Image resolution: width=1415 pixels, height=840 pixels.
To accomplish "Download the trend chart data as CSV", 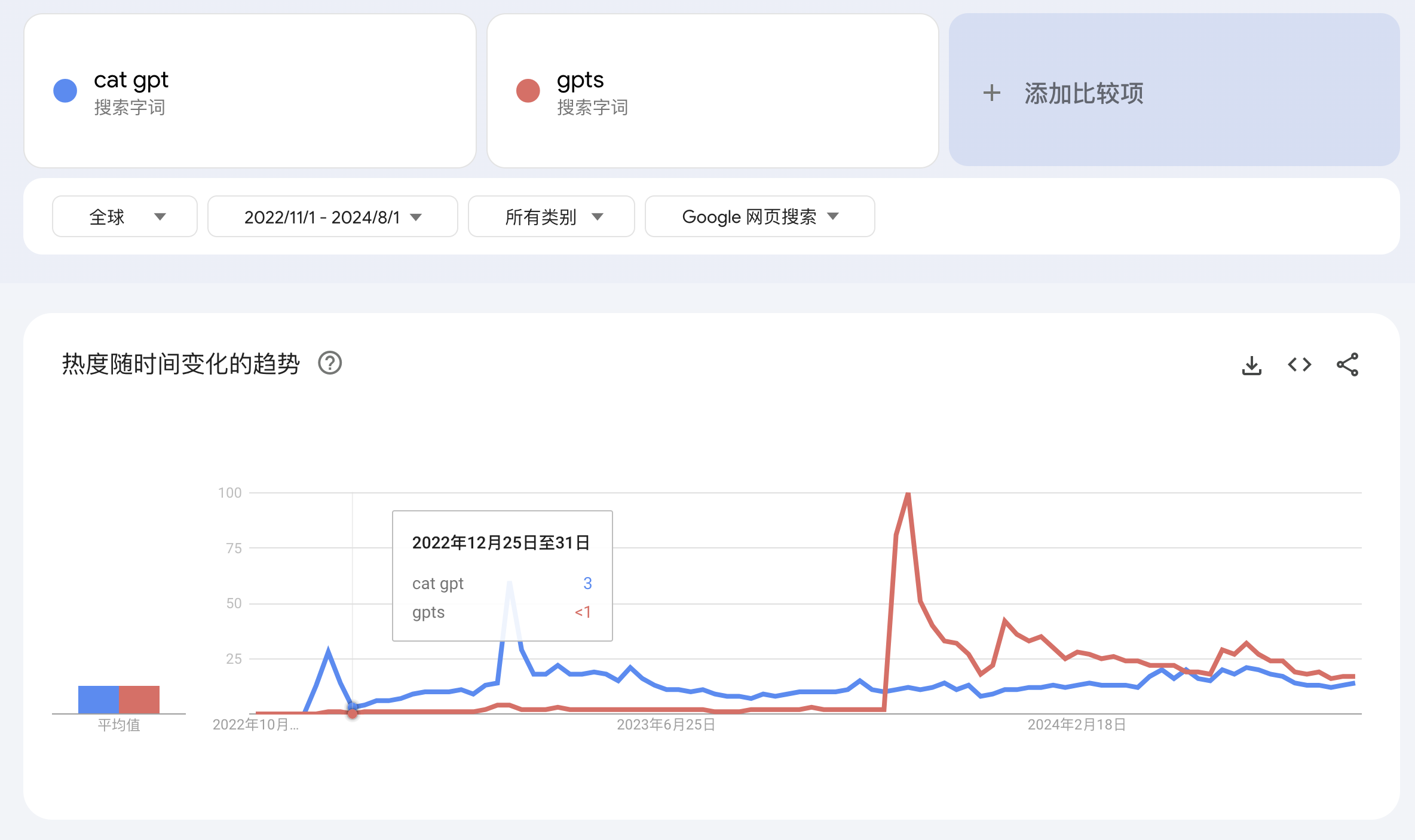I will coord(1251,364).
